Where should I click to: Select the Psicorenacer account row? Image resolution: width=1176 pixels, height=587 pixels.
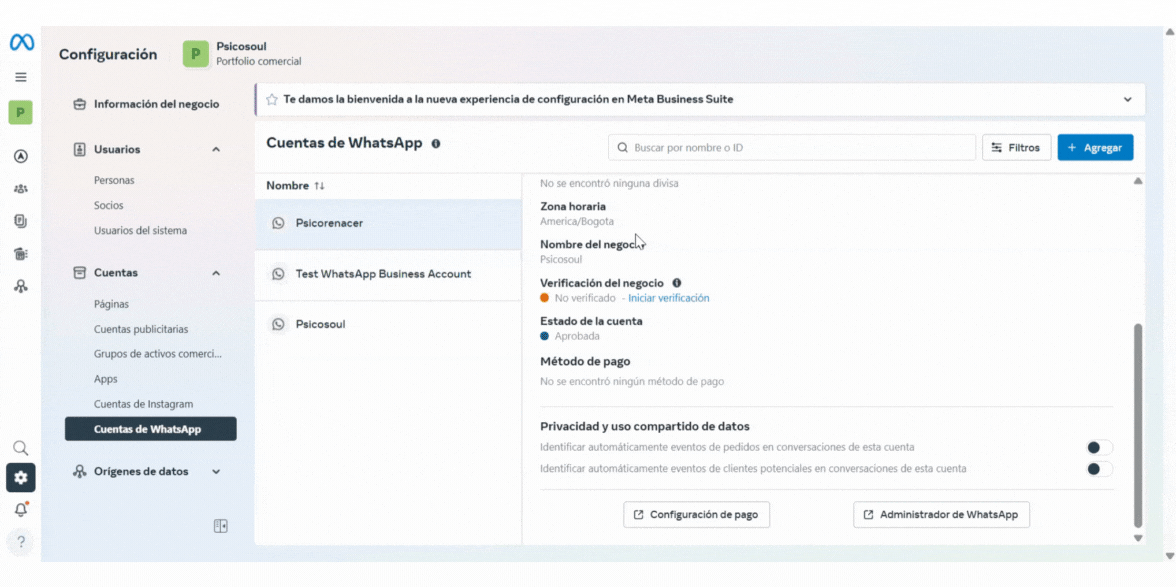(388, 223)
